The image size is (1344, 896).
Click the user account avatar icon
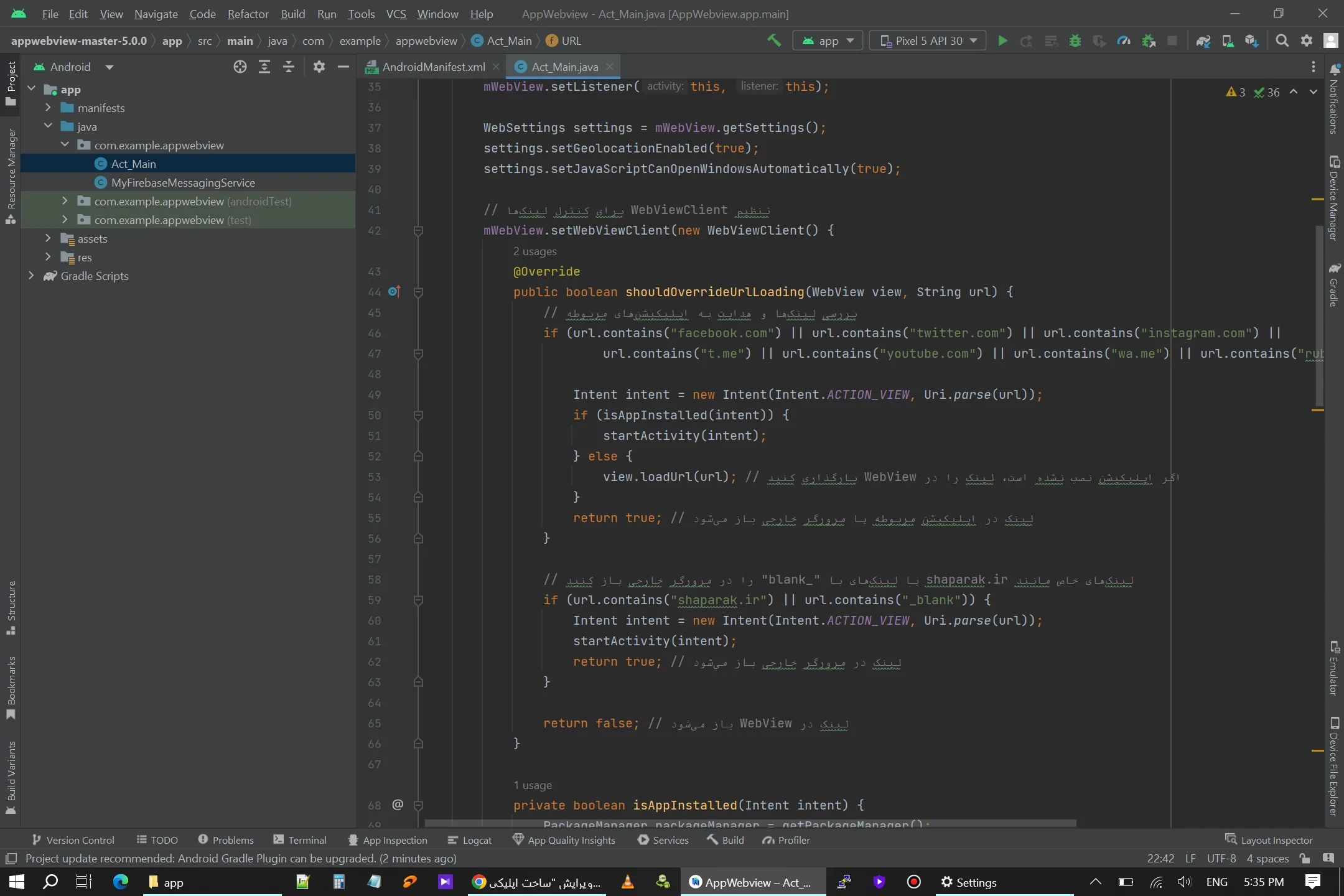[x=1331, y=41]
